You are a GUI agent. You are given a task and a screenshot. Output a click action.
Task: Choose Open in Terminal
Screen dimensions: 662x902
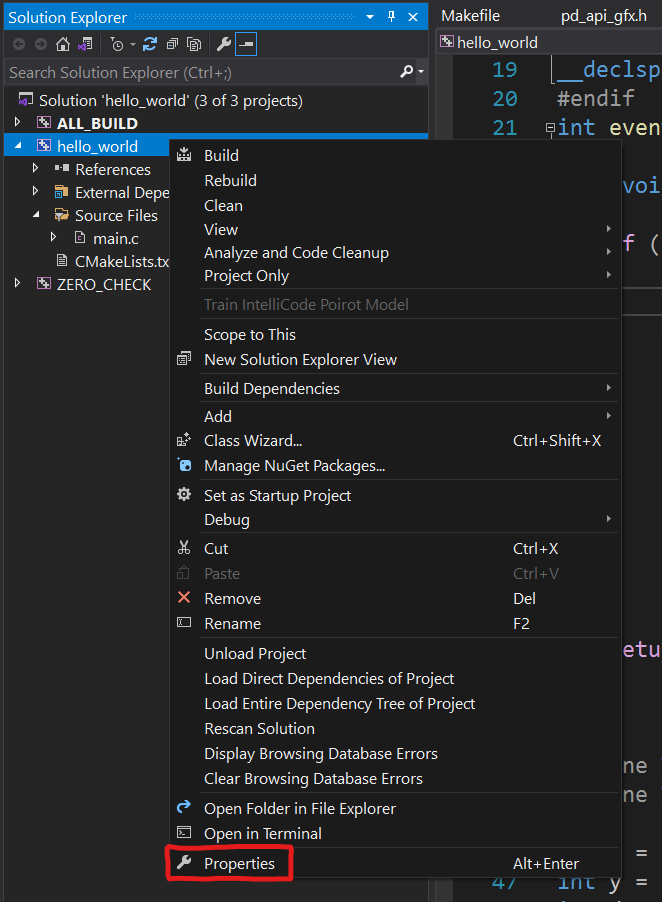coord(395,834)
